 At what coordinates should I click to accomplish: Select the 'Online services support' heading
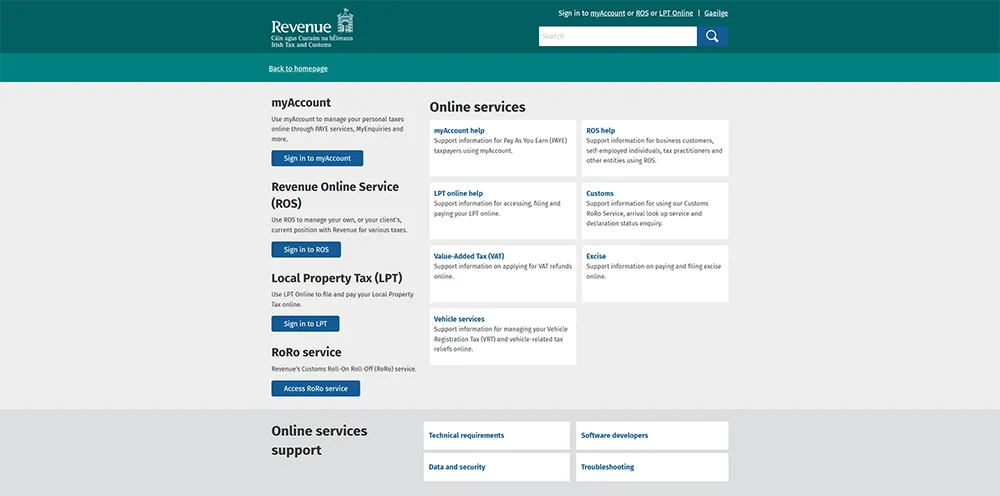coord(319,441)
